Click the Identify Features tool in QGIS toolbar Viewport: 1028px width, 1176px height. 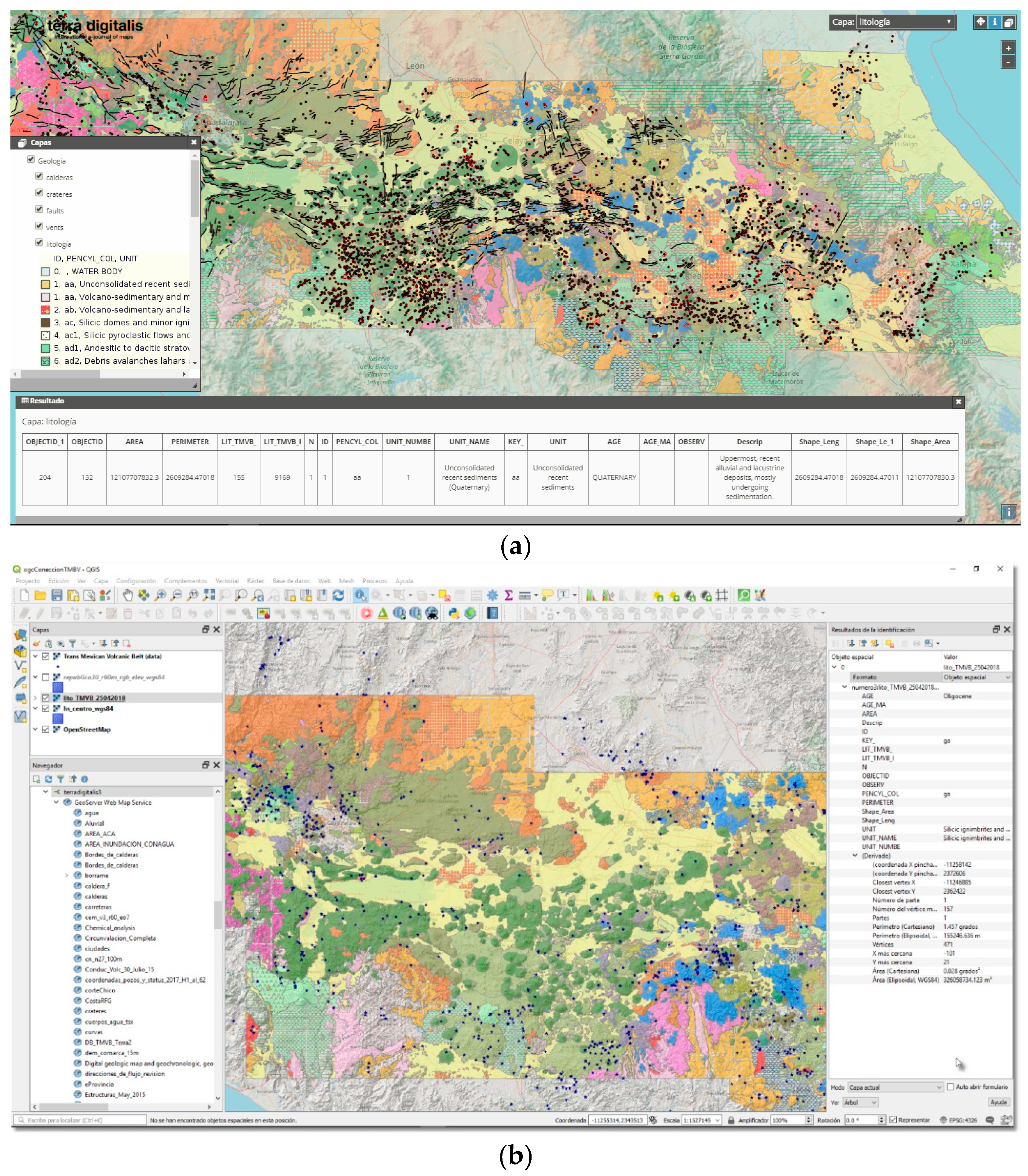coord(360,595)
